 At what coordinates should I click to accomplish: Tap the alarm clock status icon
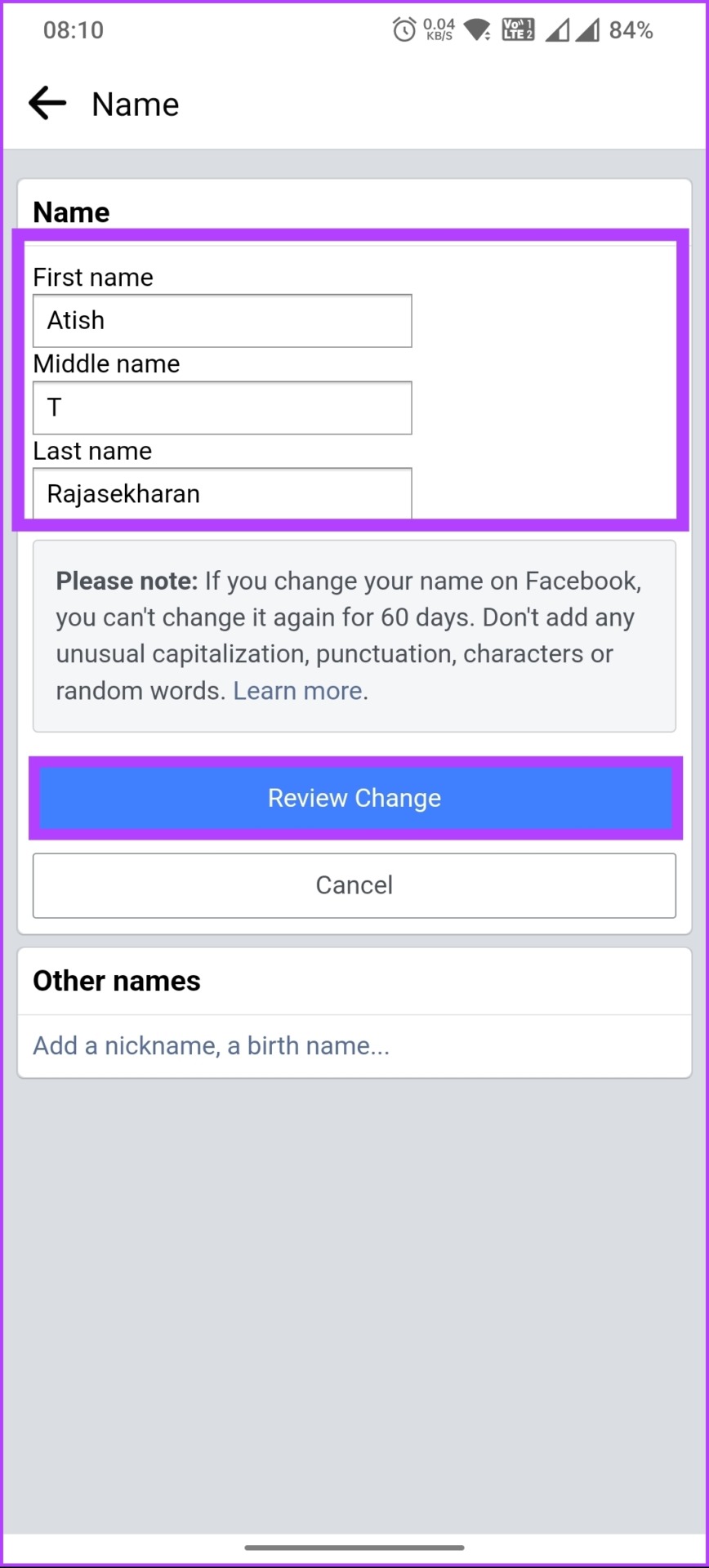[x=404, y=30]
